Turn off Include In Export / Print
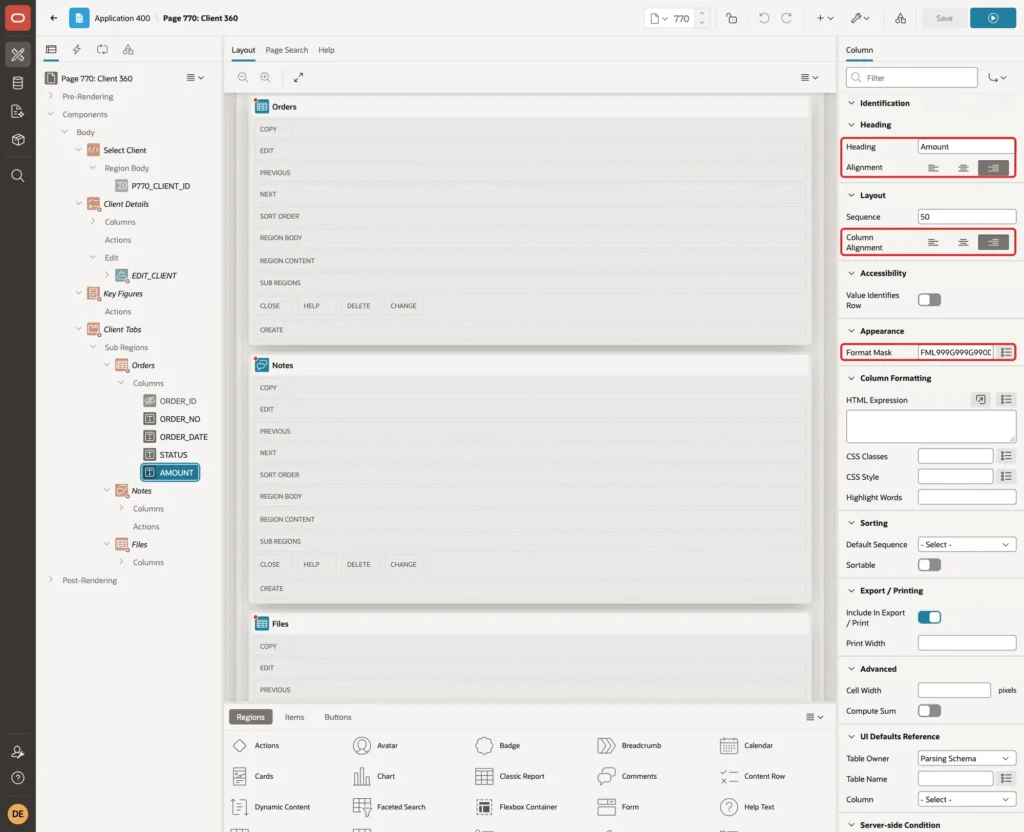 point(929,617)
